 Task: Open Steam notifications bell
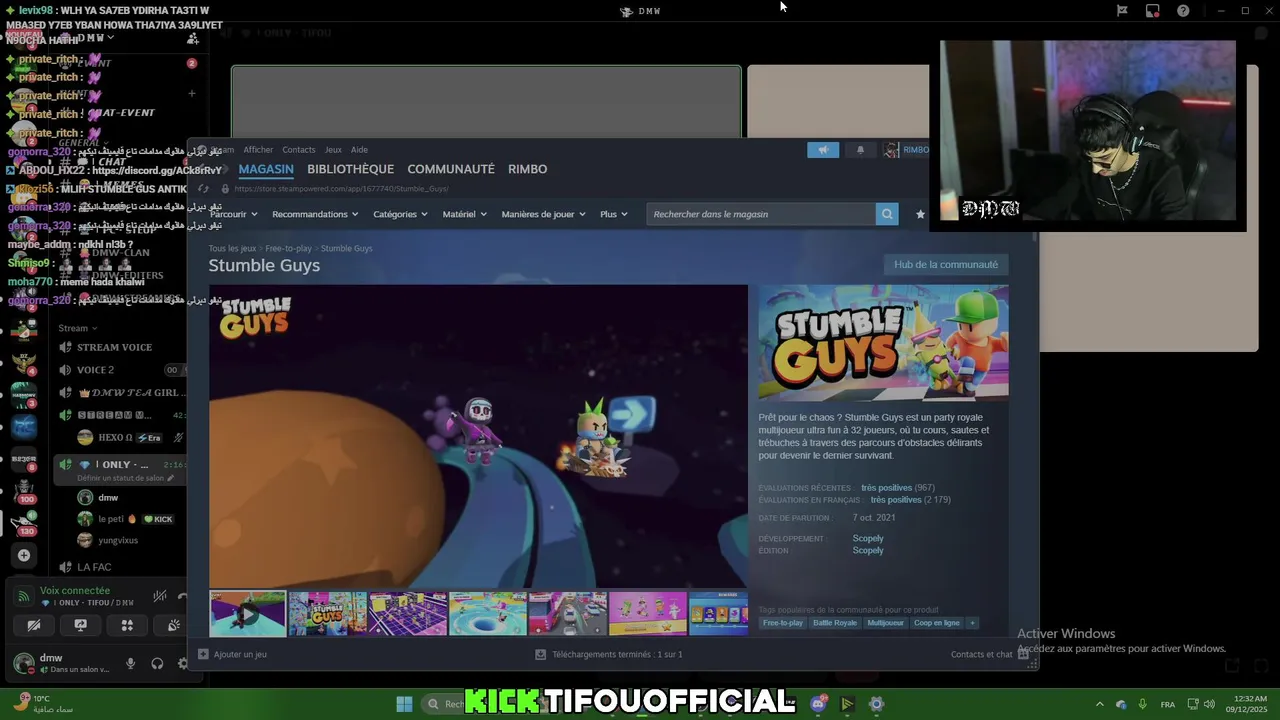coord(860,150)
